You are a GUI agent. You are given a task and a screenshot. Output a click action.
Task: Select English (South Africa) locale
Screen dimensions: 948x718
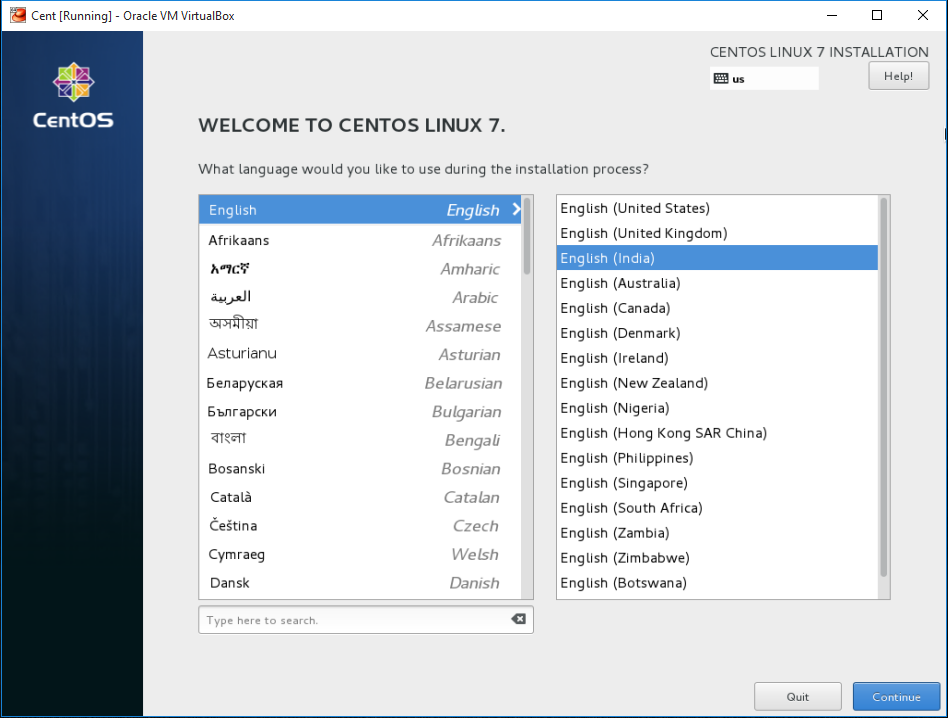pyautogui.click(x=717, y=508)
